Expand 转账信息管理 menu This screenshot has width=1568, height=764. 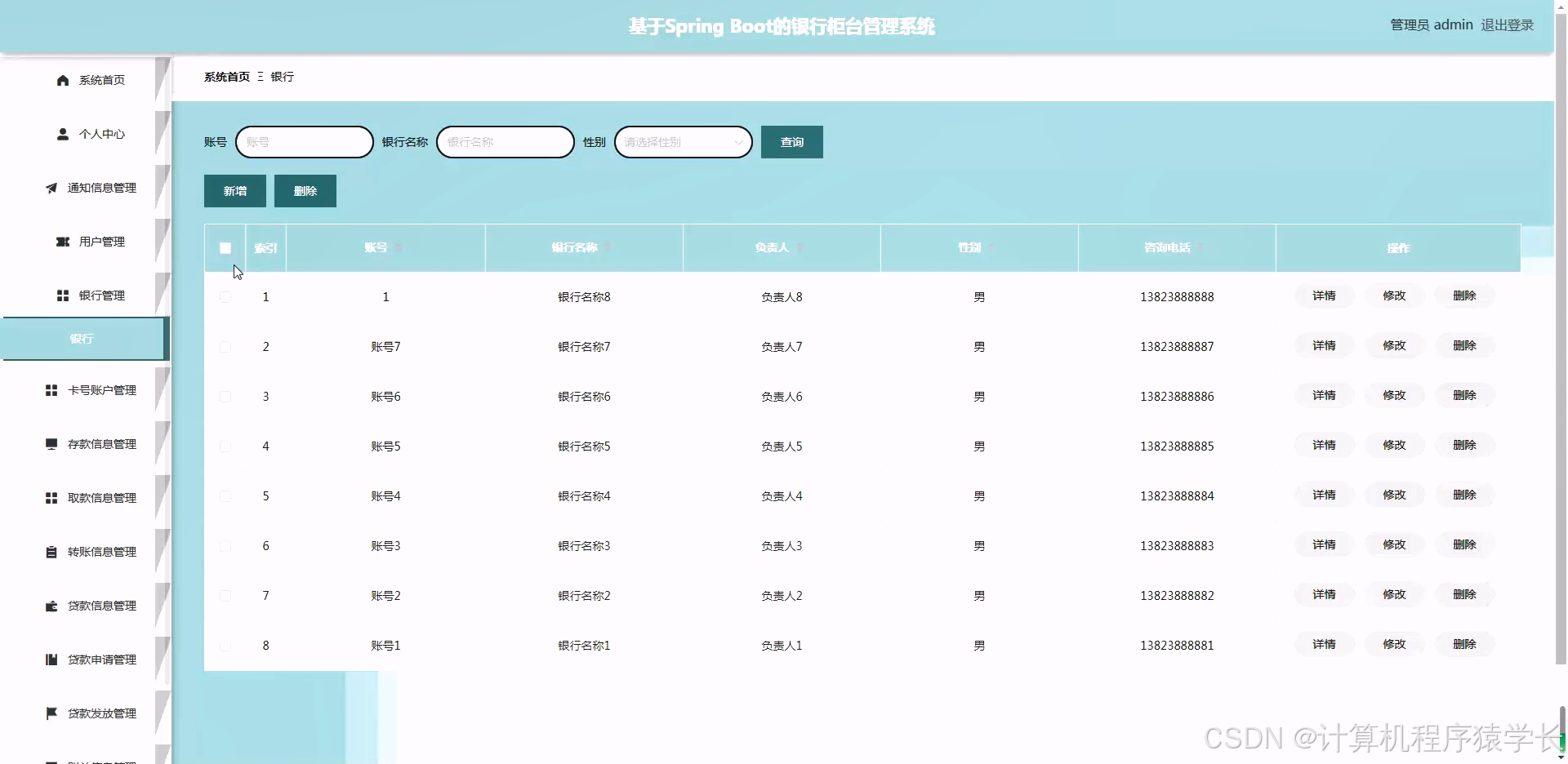[86, 552]
